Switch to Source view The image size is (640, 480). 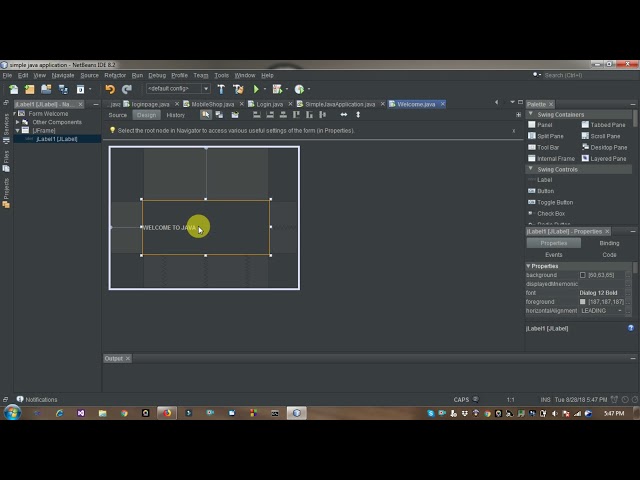tap(118, 115)
